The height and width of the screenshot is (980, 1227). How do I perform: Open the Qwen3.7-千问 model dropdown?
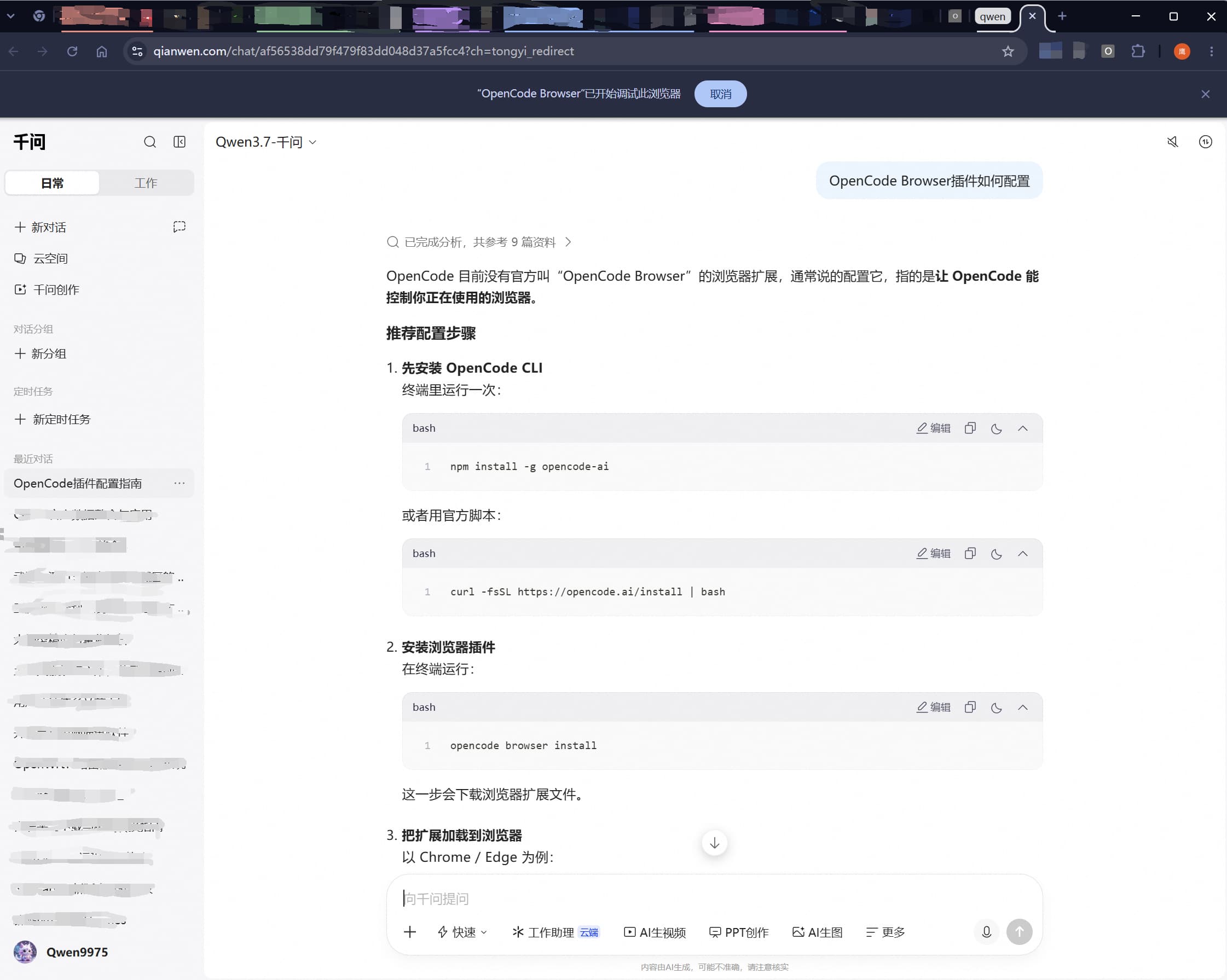266,142
